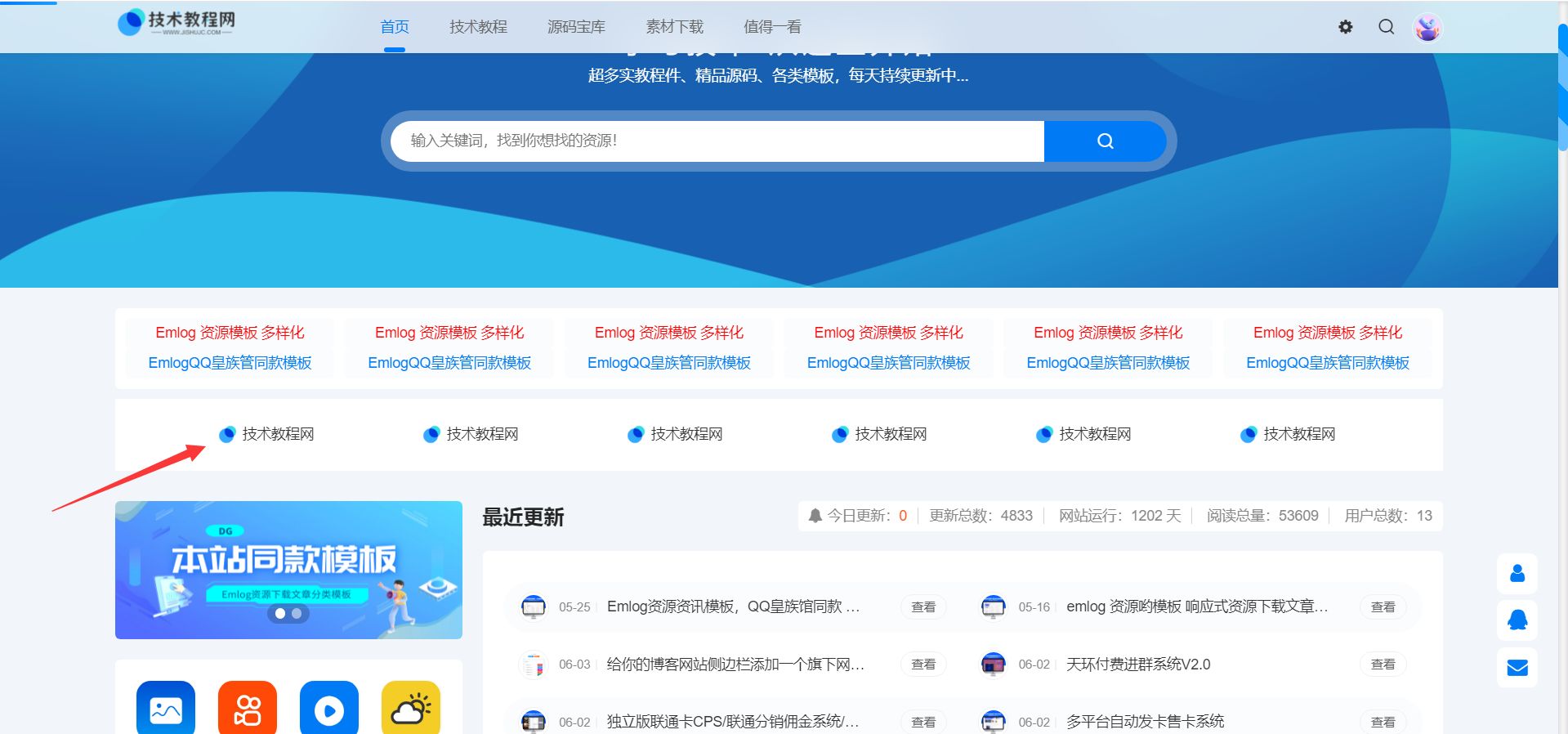Open the orange video camera app icon
This screenshot has width=1568, height=734.
pos(248,709)
